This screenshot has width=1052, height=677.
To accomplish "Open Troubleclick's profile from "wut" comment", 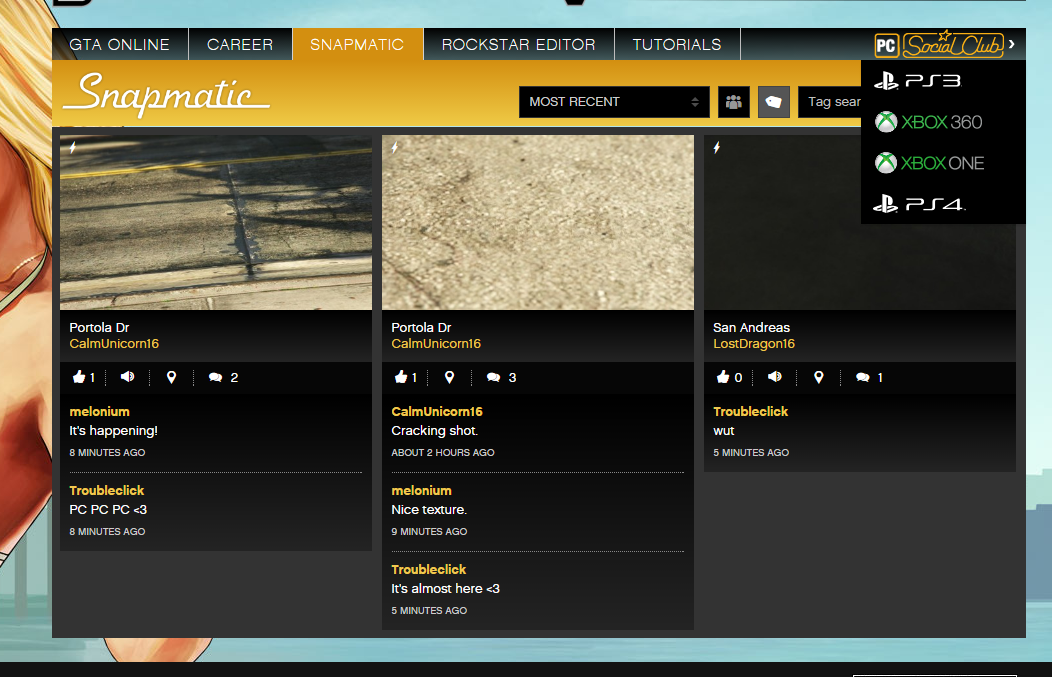I will (x=751, y=411).
